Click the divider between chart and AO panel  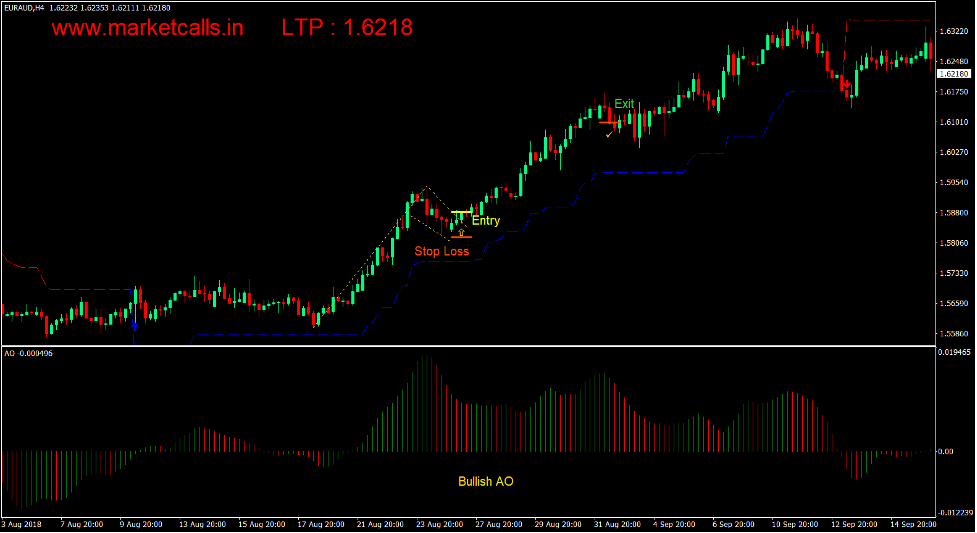(x=488, y=347)
